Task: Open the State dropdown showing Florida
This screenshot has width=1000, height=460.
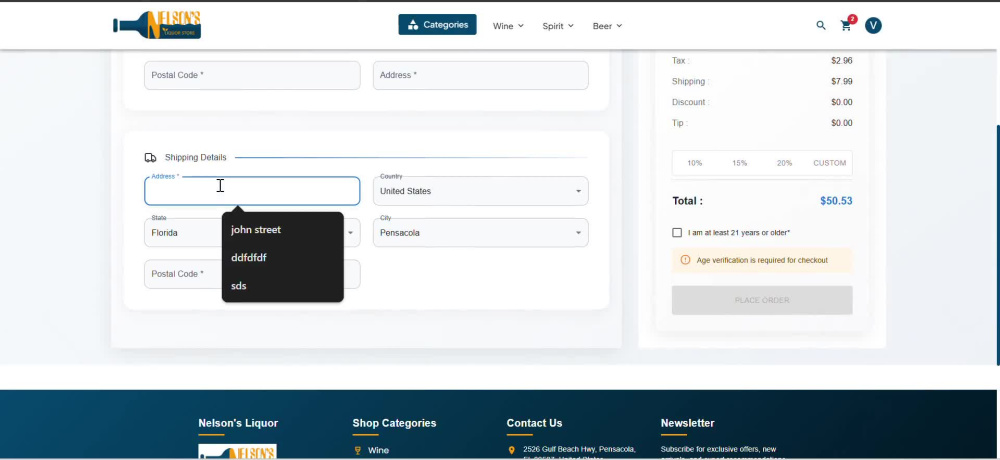Action: (x=252, y=233)
